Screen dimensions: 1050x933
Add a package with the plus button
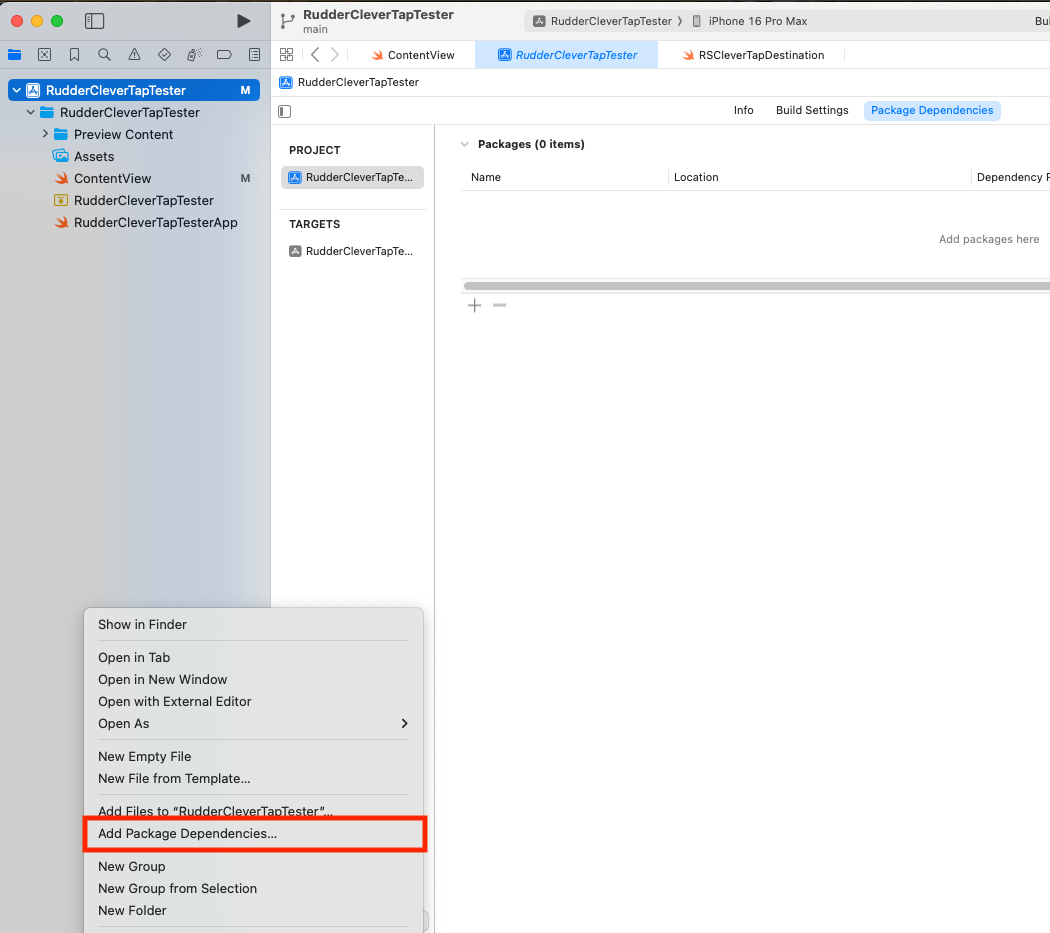click(x=475, y=305)
